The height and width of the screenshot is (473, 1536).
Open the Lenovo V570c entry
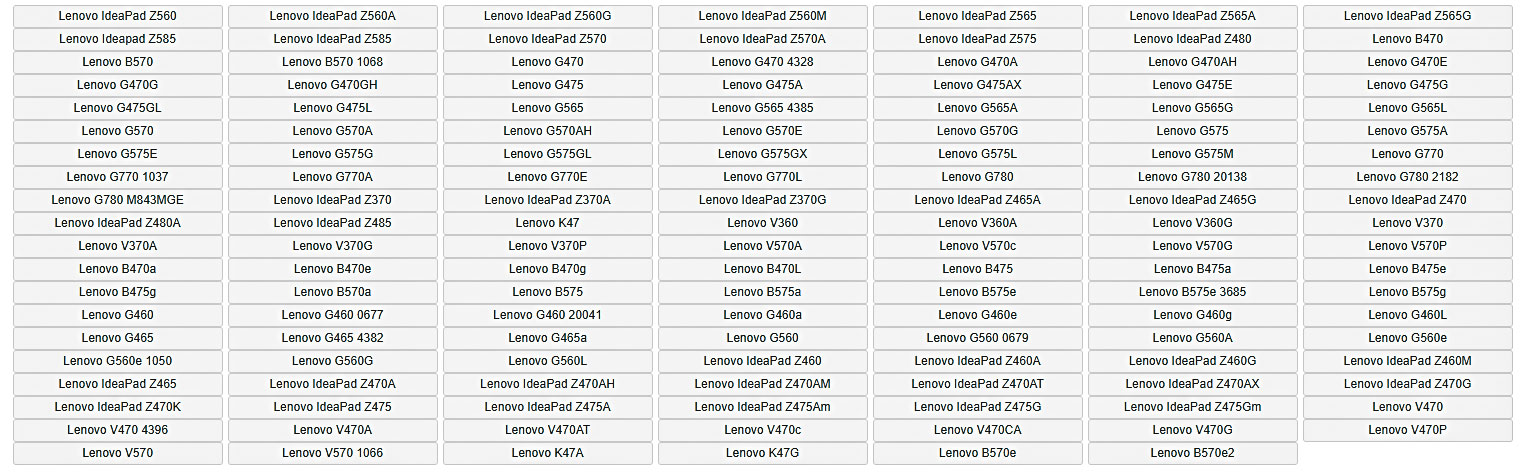pyautogui.click(x=978, y=246)
